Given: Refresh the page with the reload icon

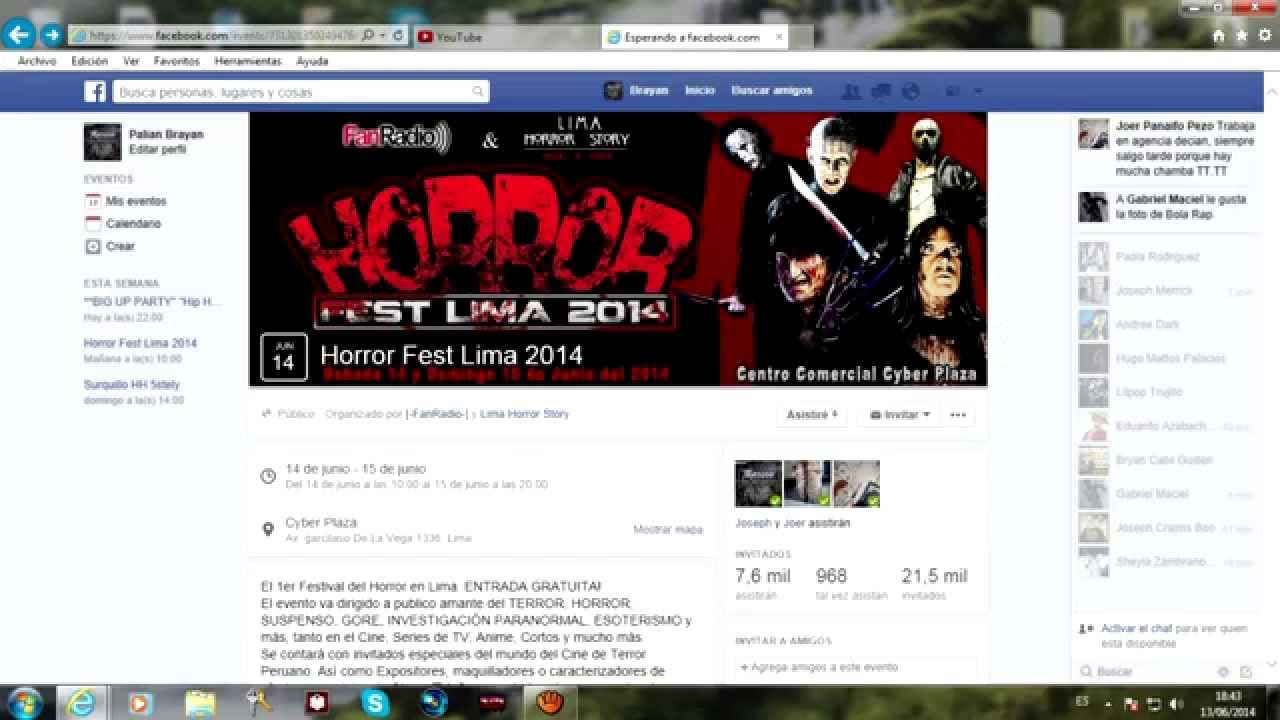Looking at the screenshot, I should [x=398, y=35].
